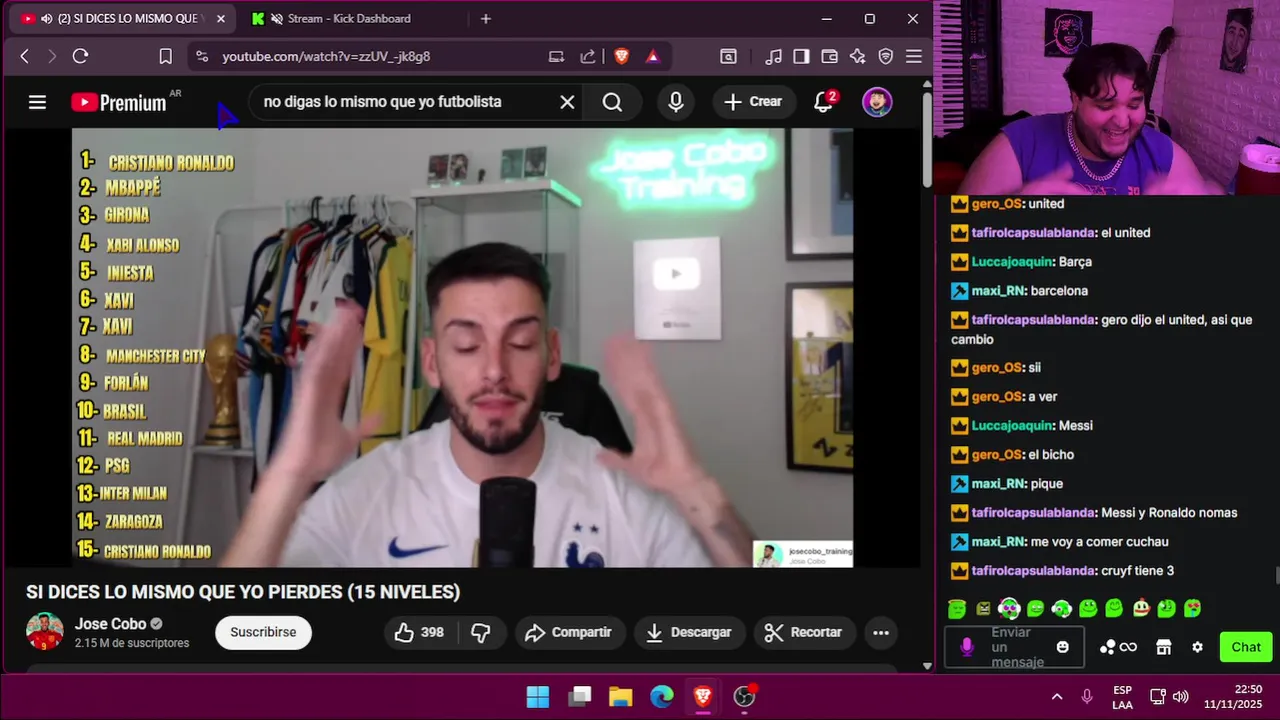This screenshot has height=720, width=1280.
Task: Open emoji picker in chat input
Action: pos(1063,647)
